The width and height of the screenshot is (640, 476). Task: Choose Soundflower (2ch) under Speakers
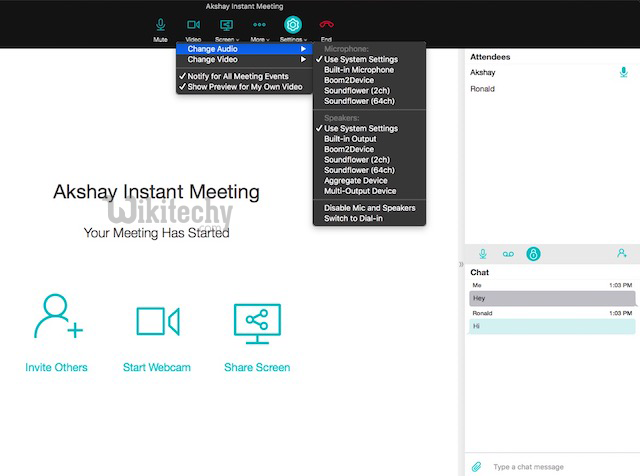tap(369, 160)
